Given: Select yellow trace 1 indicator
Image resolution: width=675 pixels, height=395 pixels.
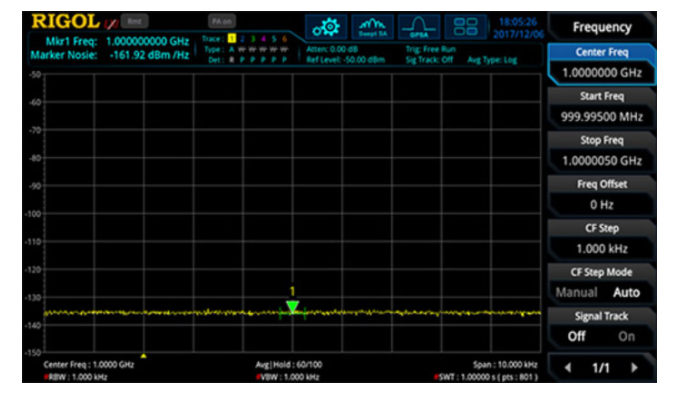Looking at the screenshot, I should point(232,39).
